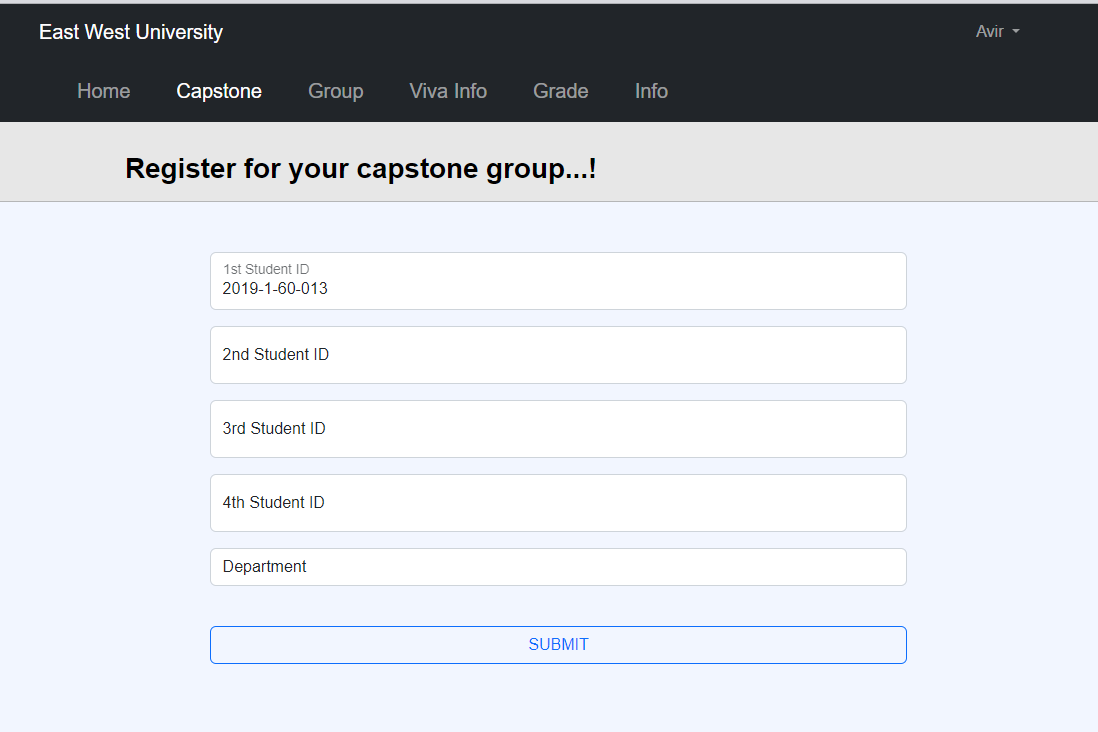
Task: Click the 'Register for your capstone group...!' heading
Action: 361,169
